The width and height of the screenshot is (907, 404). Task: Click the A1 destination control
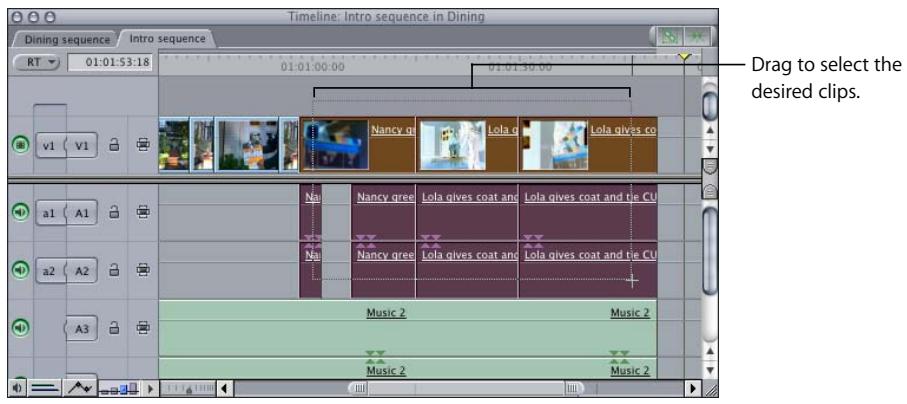82,213
